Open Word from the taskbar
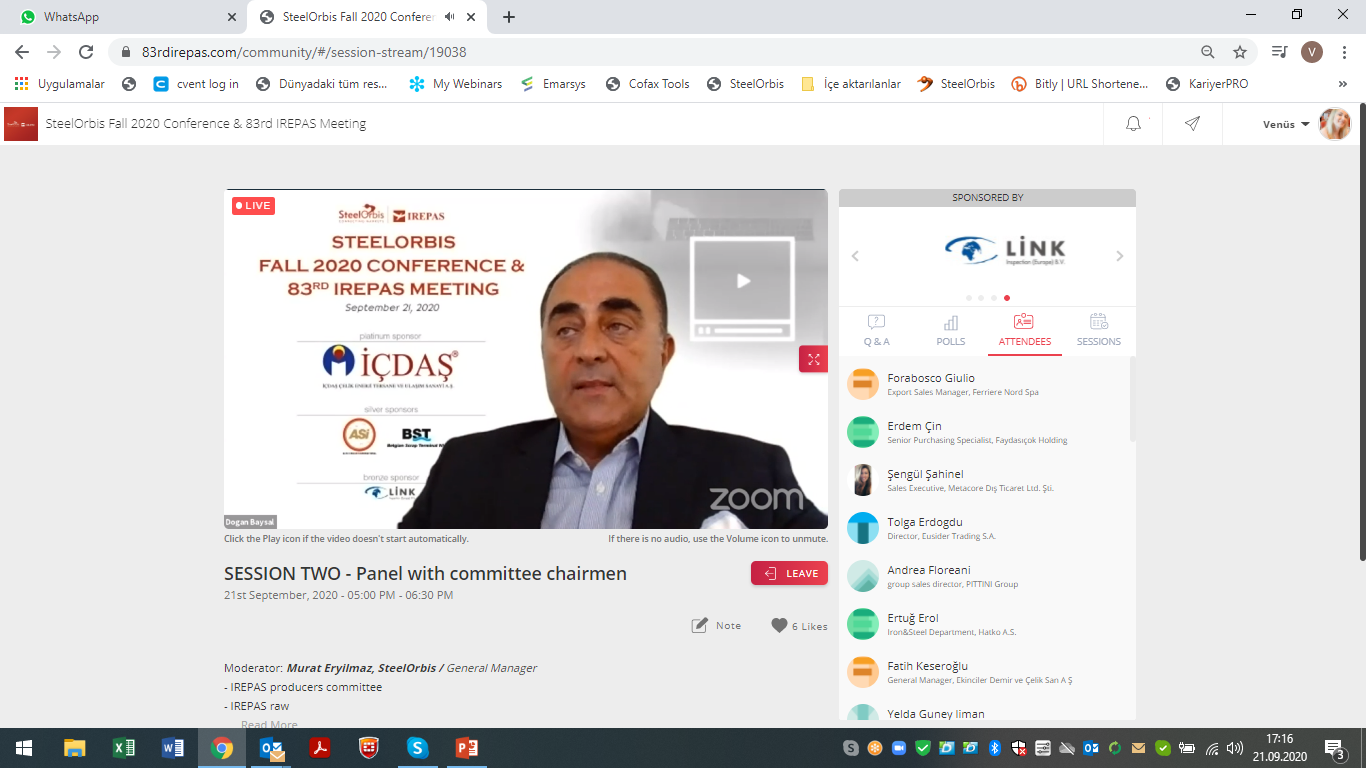This screenshot has width=1366, height=768. (x=173, y=748)
